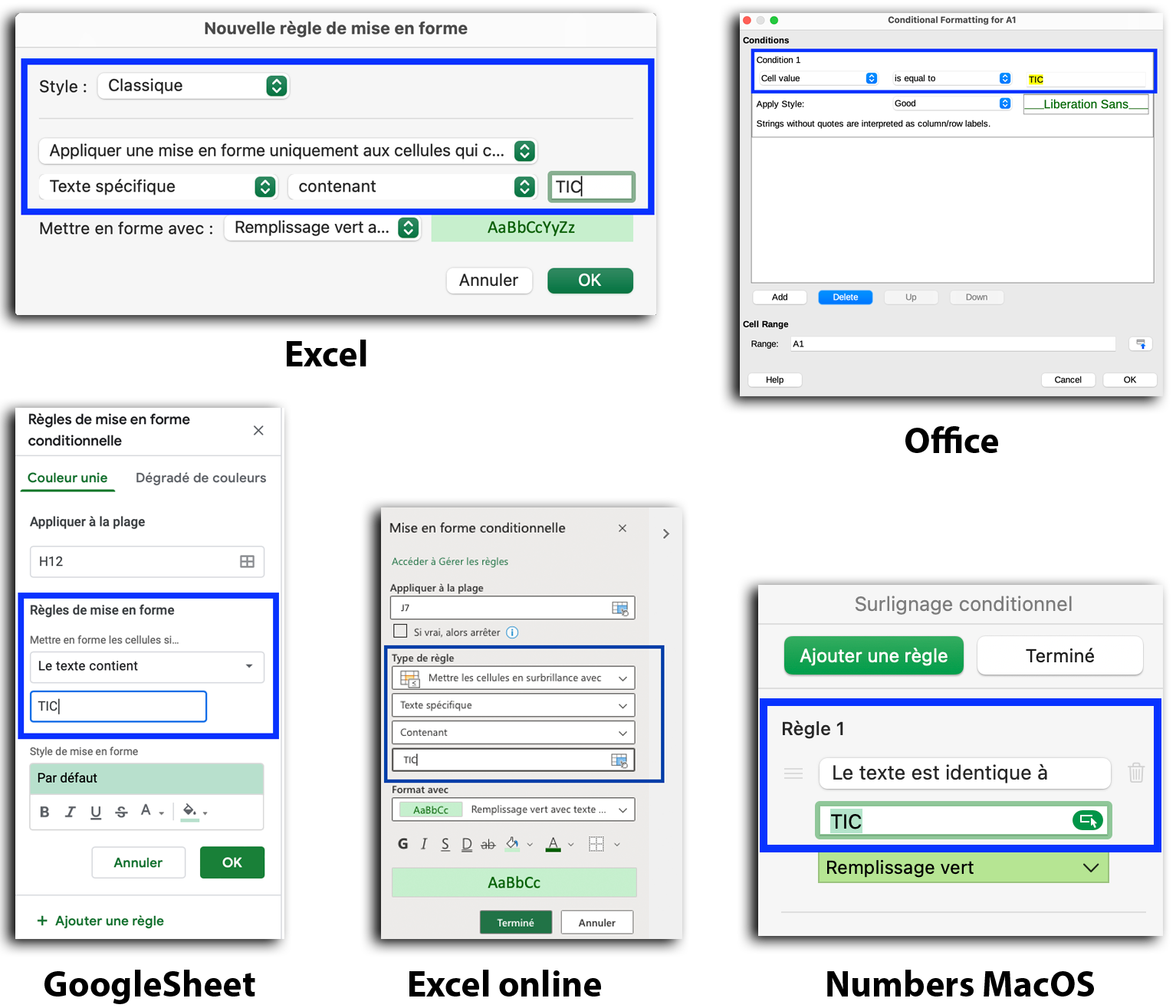The image size is (1176, 1008).
Task: Open Appliquer une mise en forme uniquement dropdown
Action: [288, 150]
